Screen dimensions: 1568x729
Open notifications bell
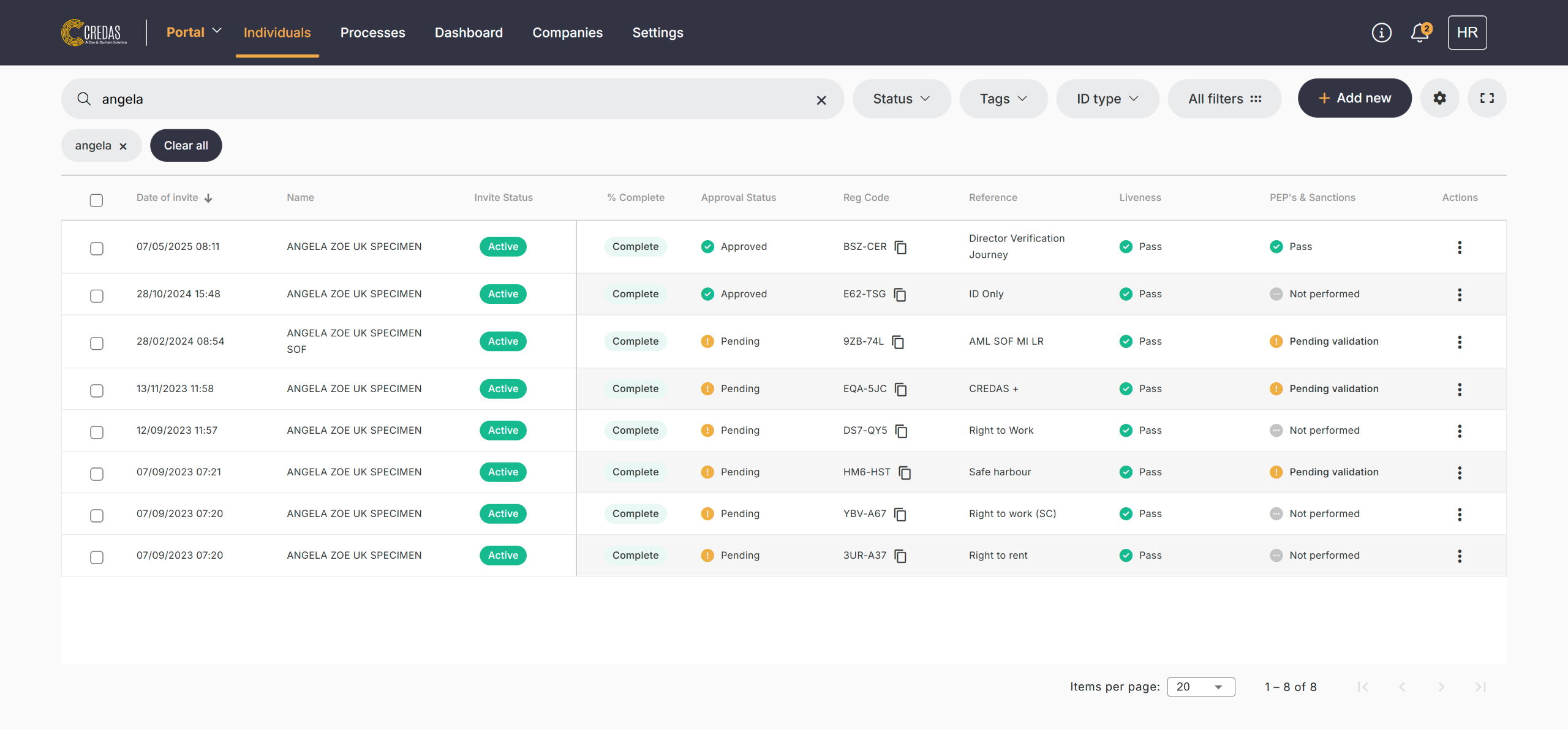click(x=1419, y=32)
